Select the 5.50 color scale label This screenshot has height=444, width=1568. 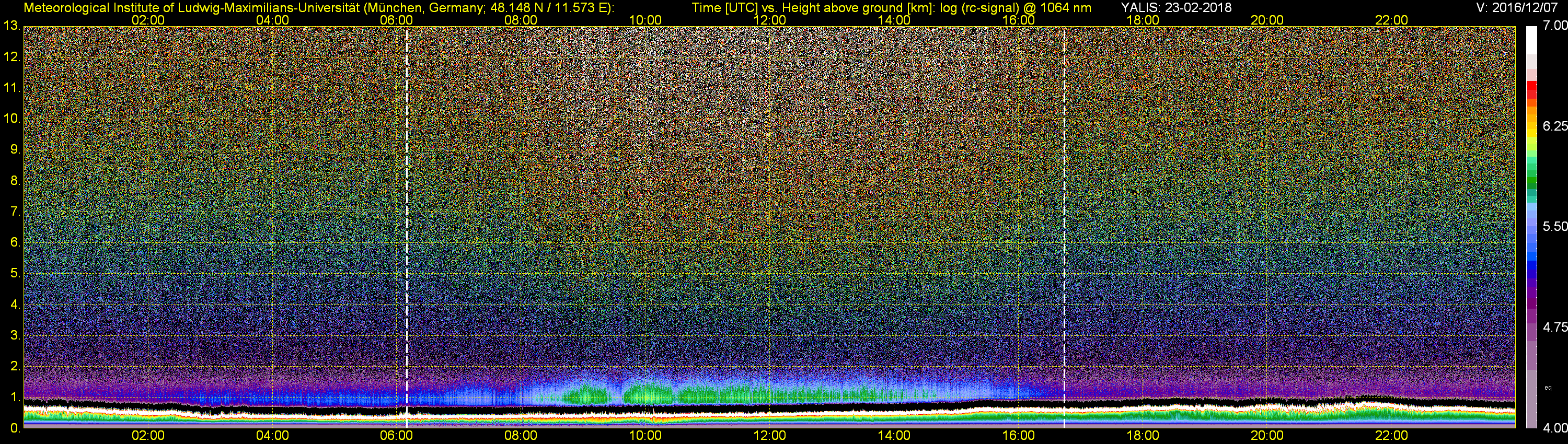click(1554, 226)
